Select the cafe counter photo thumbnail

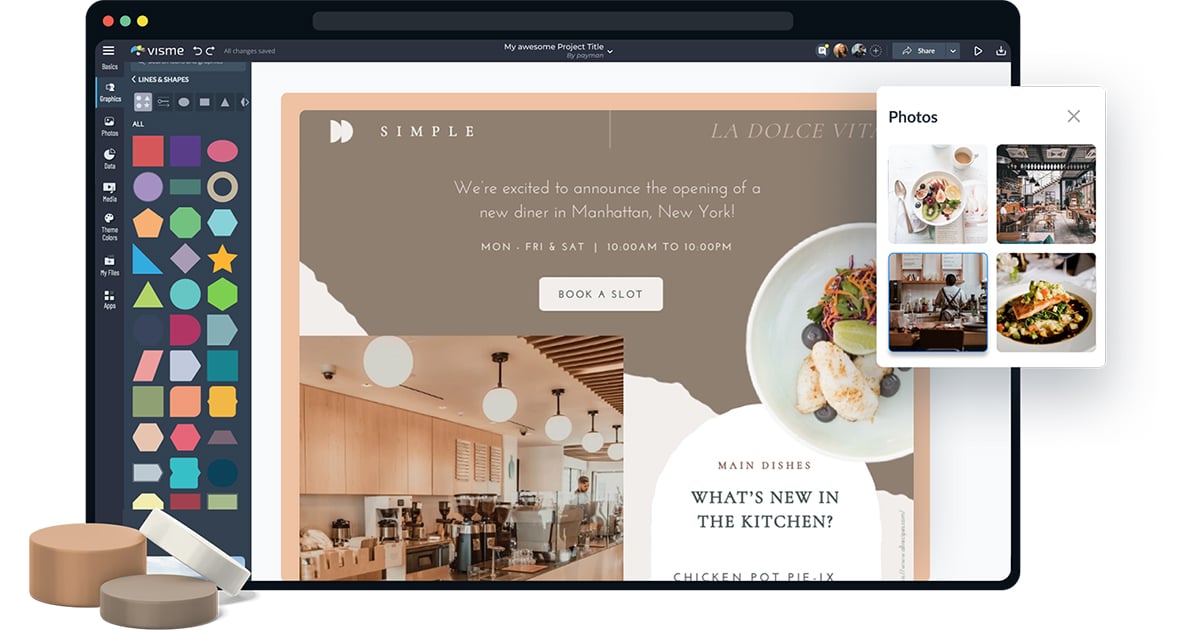point(938,302)
